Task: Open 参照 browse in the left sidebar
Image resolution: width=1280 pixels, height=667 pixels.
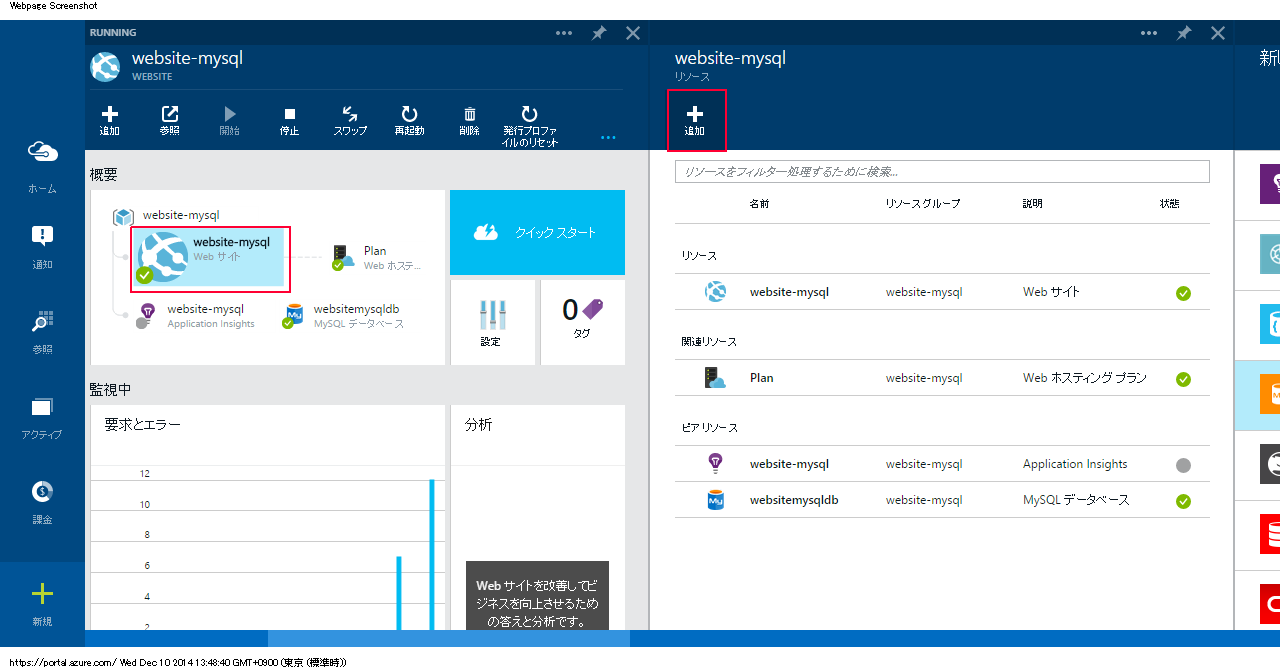Action: point(42,332)
